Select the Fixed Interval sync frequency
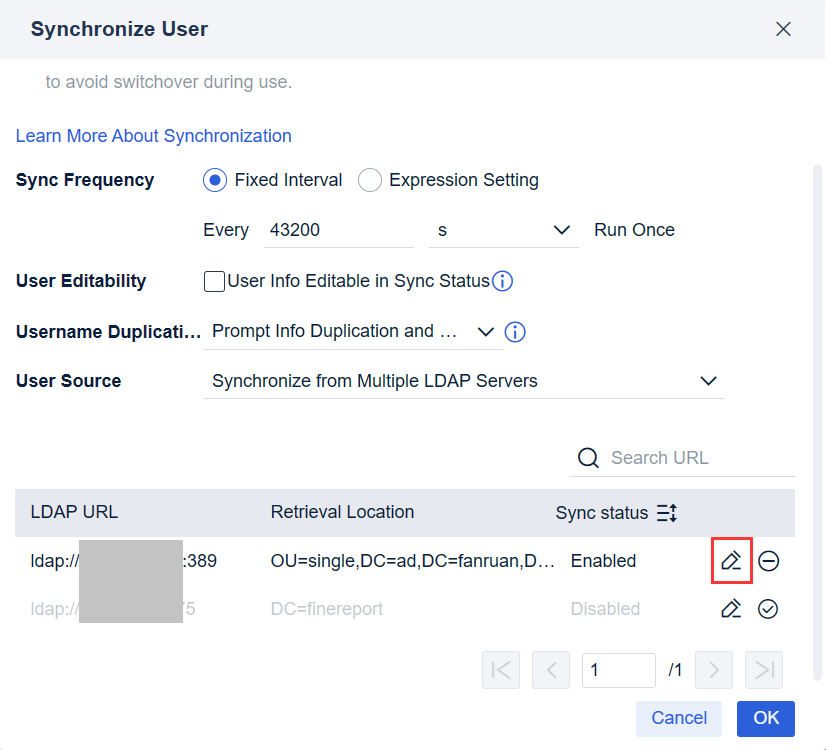This screenshot has height=750, width=826. [x=214, y=180]
